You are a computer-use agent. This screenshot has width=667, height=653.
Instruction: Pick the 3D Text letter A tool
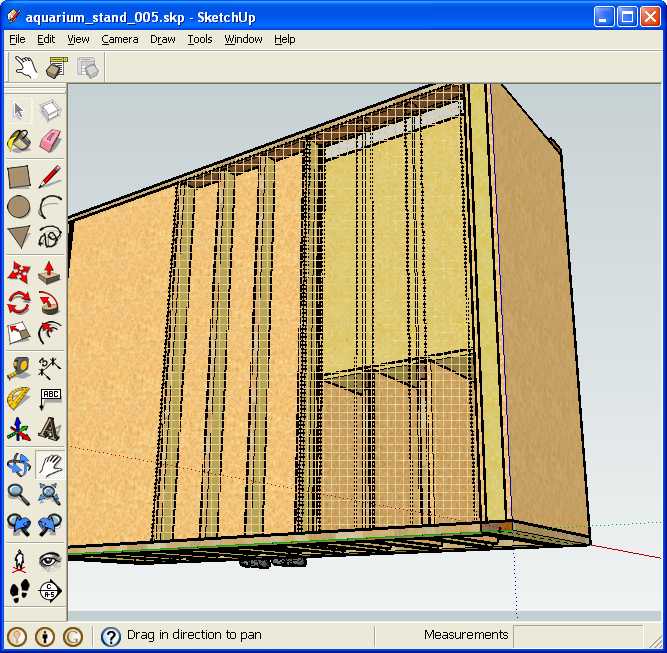pos(50,428)
